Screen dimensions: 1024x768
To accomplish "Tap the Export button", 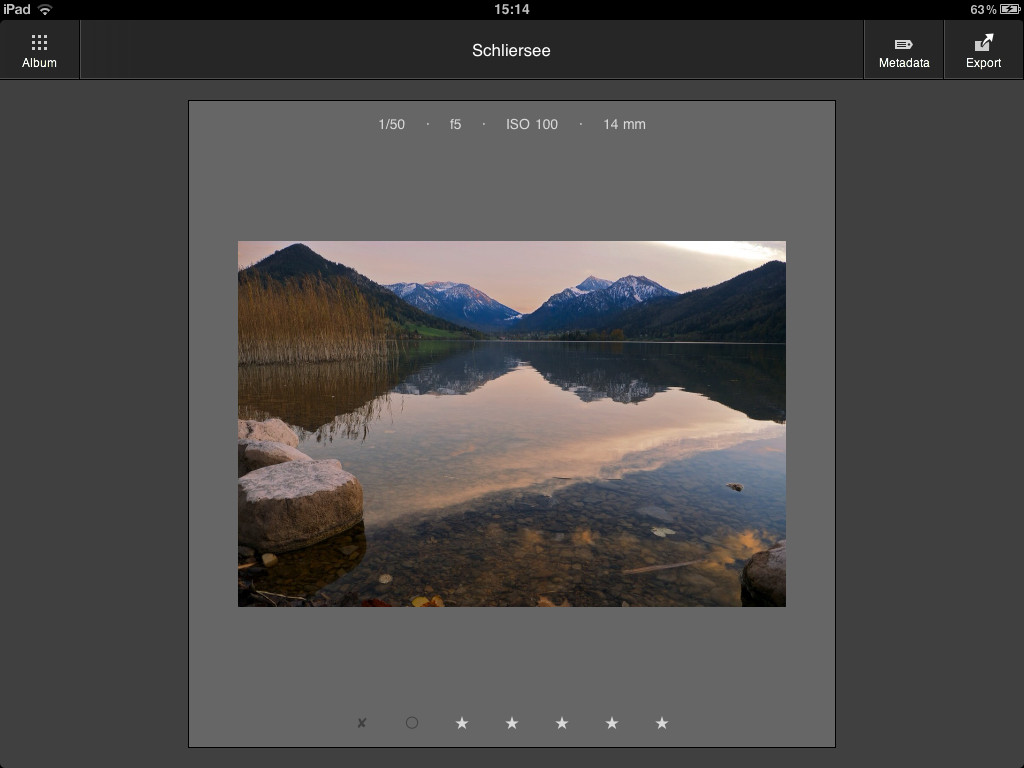I will (x=984, y=50).
